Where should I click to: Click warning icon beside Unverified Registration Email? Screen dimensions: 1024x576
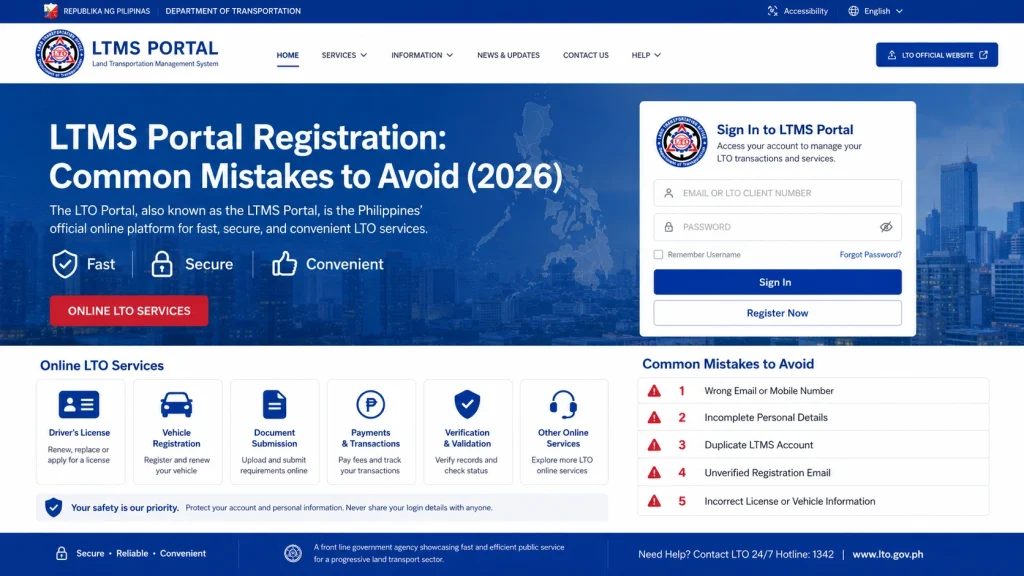(654, 473)
